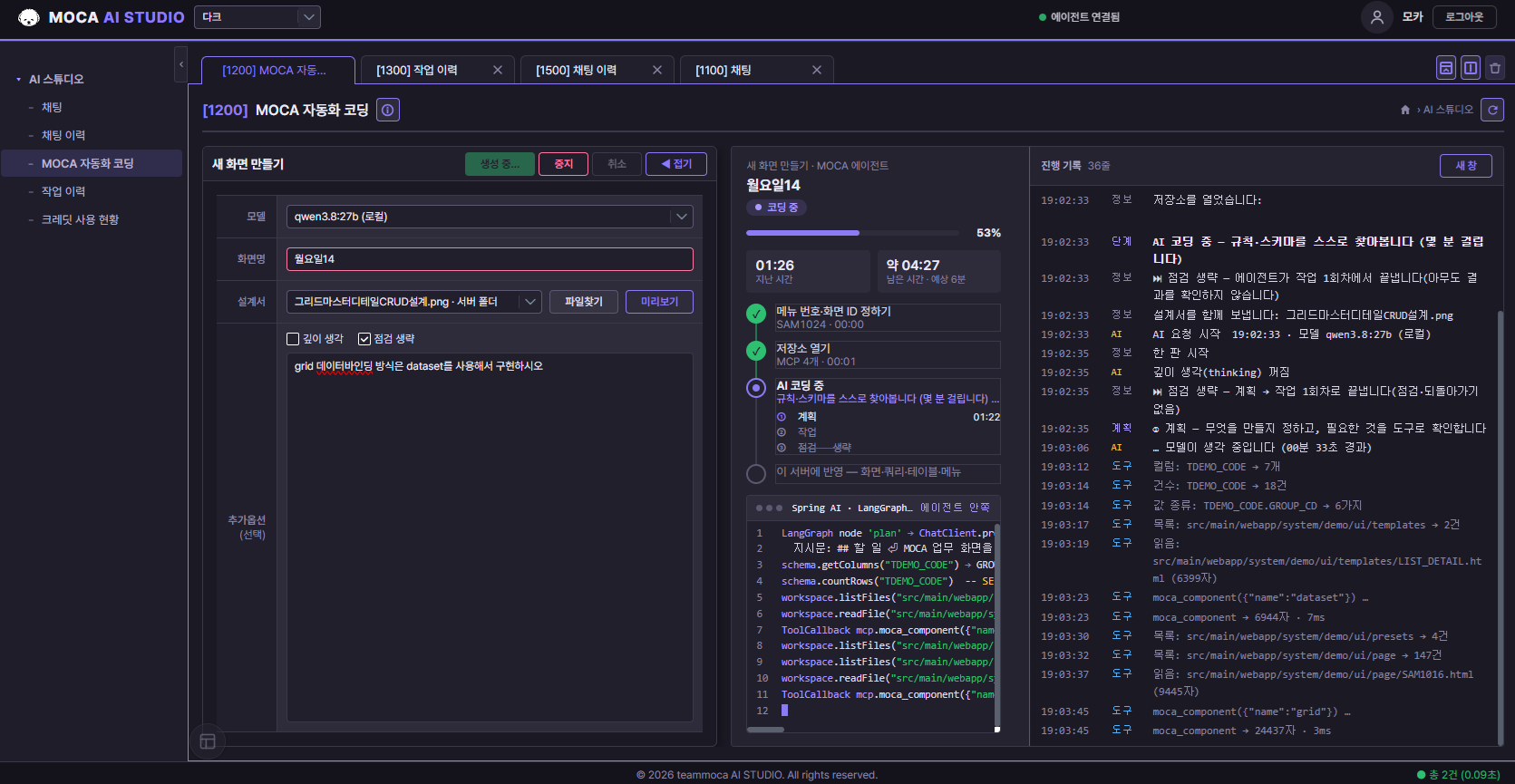Image resolution: width=1515 pixels, height=784 pixels.
Task: Open 크레딧 사용 현황 in the sidebar
Action: coord(80,219)
